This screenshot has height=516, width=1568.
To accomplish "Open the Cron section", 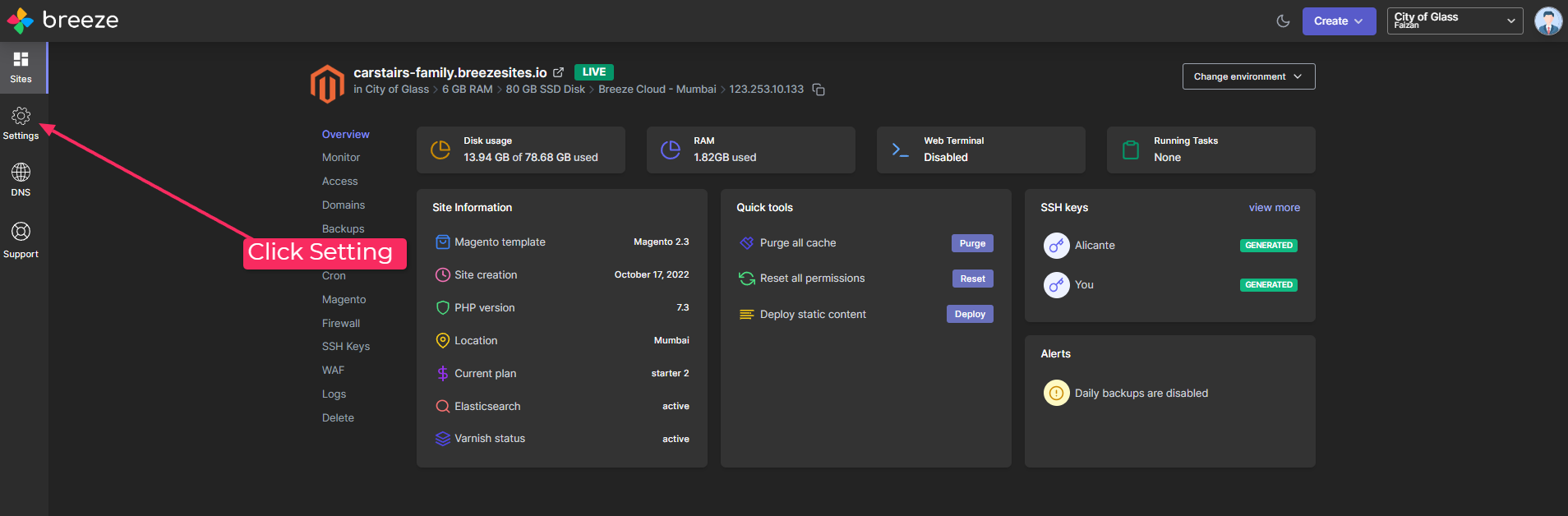I will point(334,276).
